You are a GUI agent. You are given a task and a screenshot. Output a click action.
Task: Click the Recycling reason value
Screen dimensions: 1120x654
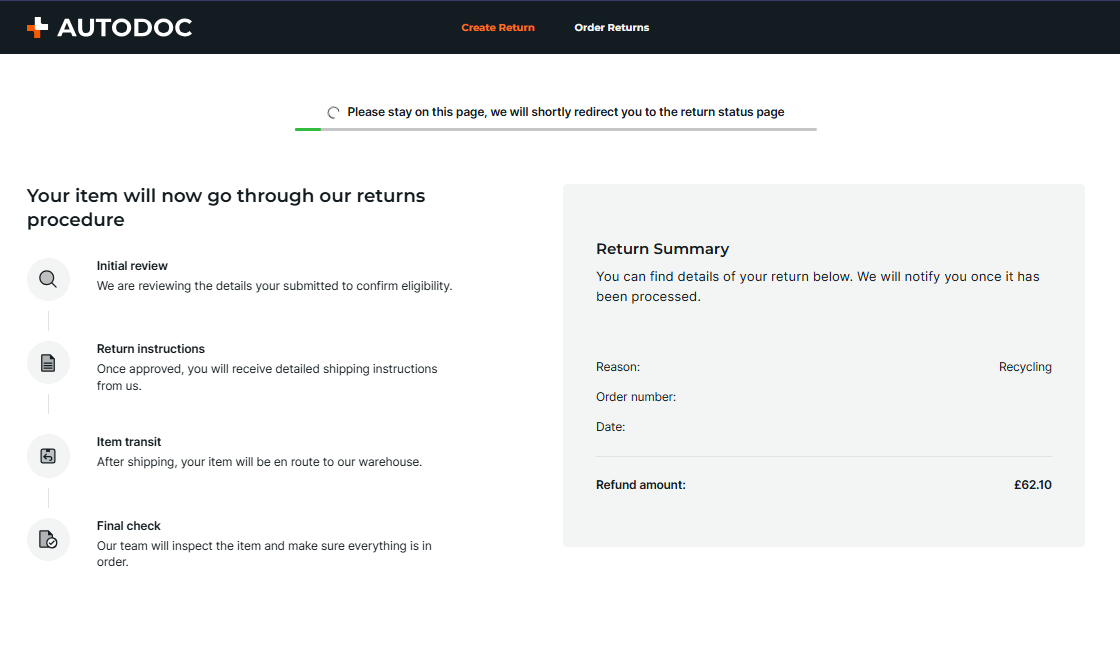1025,367
